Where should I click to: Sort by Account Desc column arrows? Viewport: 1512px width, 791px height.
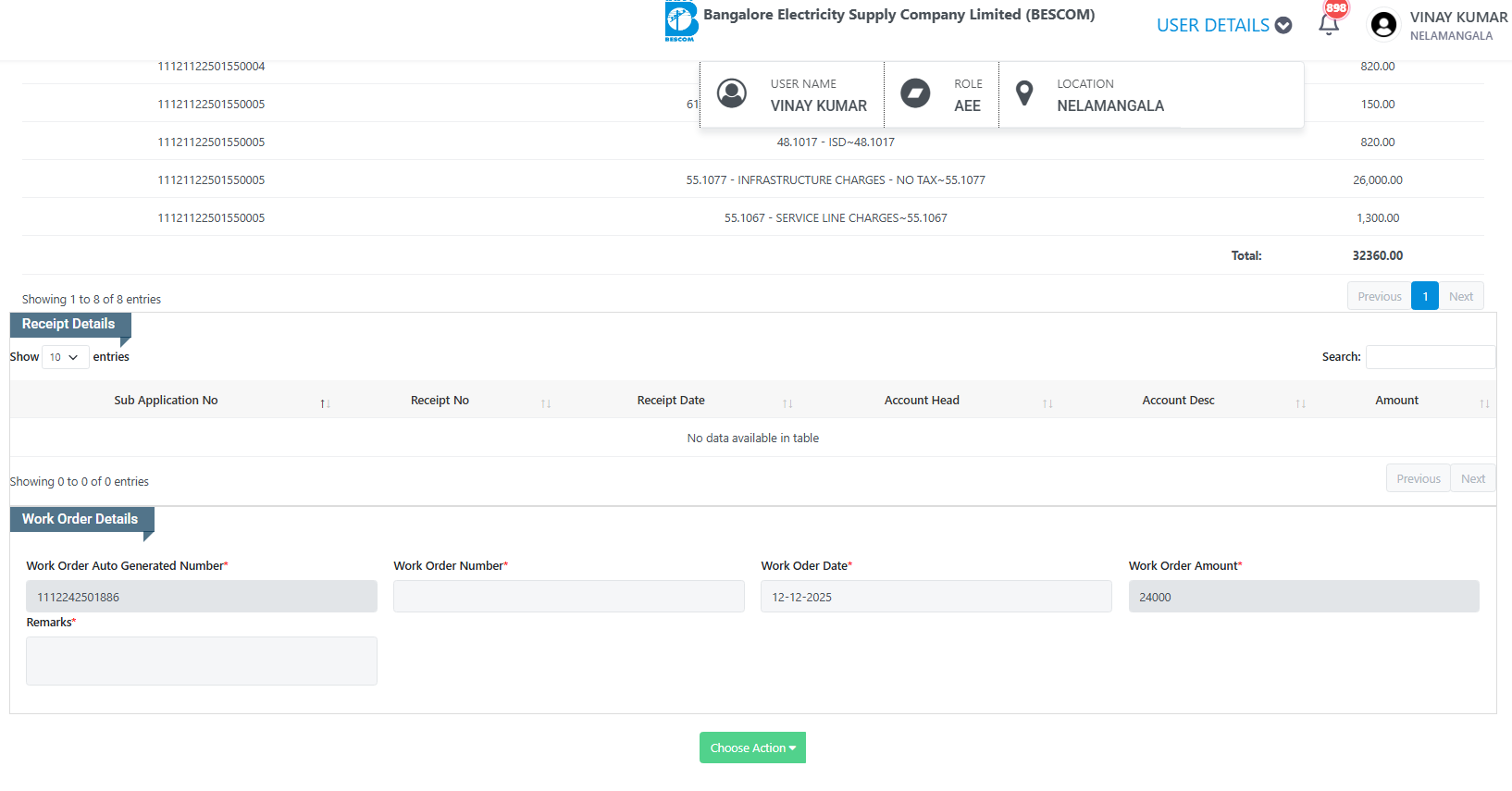pos(1301,403)
